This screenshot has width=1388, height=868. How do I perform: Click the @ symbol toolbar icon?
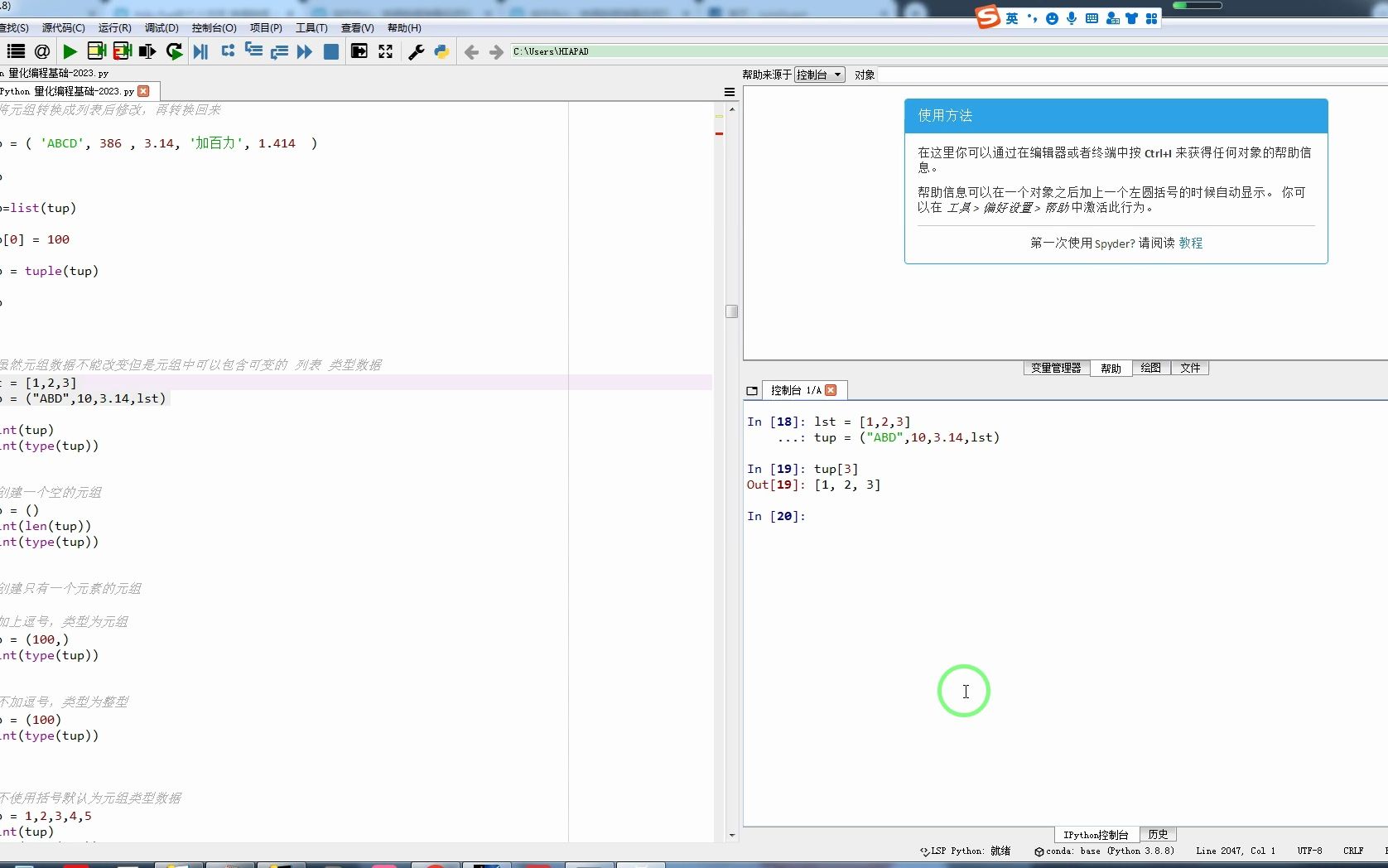42,51
